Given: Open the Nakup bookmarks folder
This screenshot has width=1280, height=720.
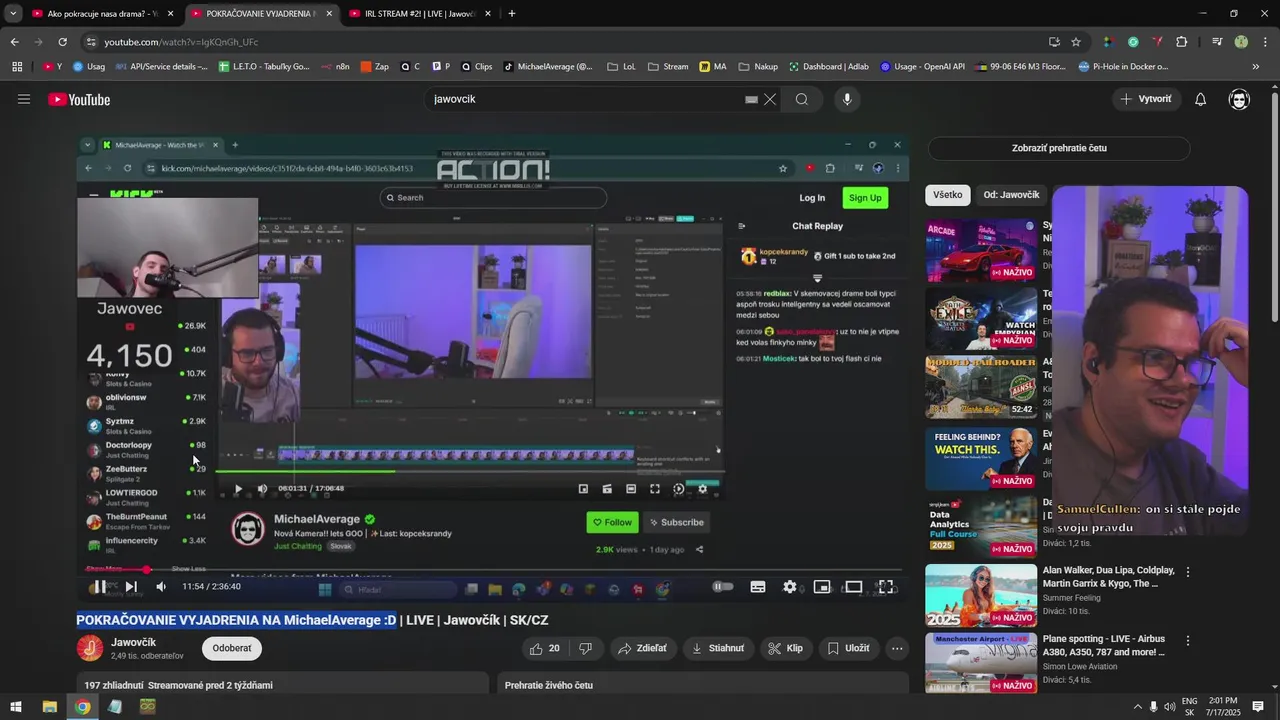Looking at the screenshot, I should (x=758, y=67).
